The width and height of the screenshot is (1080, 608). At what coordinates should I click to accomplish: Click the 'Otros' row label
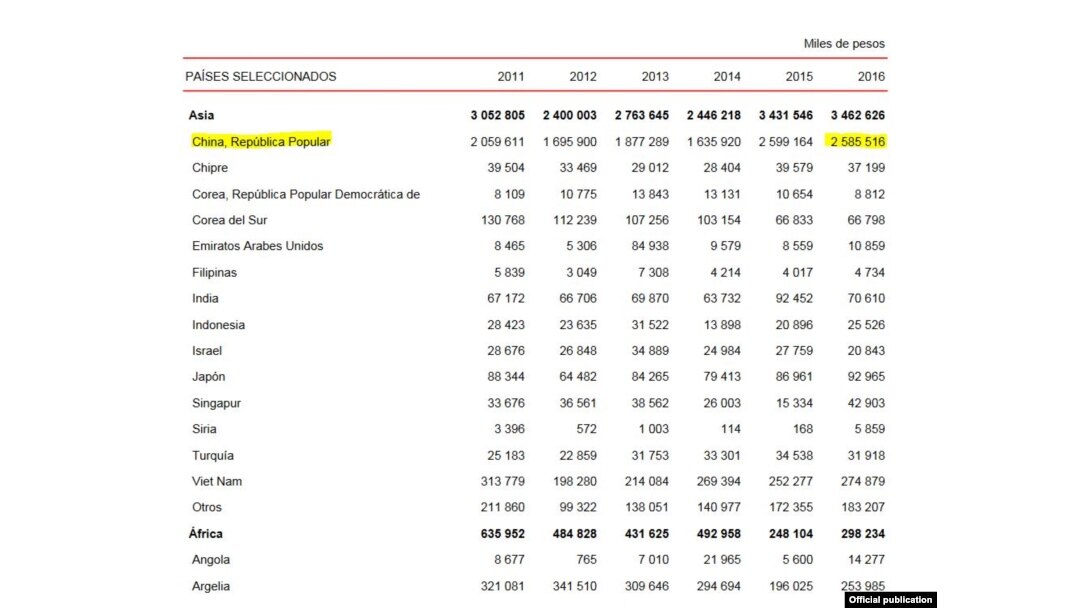[x=207, y=507]
